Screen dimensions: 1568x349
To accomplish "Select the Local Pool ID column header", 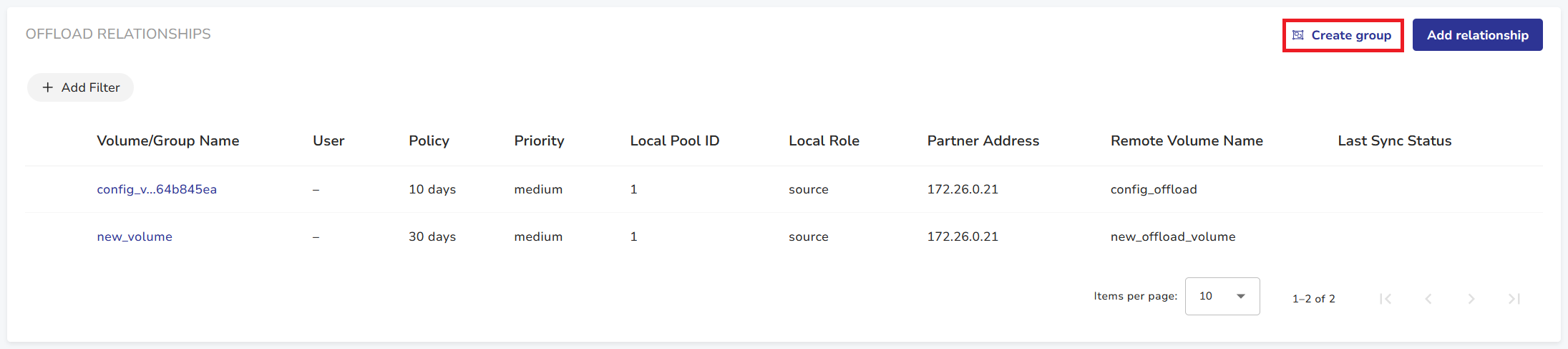I will 674,141.
